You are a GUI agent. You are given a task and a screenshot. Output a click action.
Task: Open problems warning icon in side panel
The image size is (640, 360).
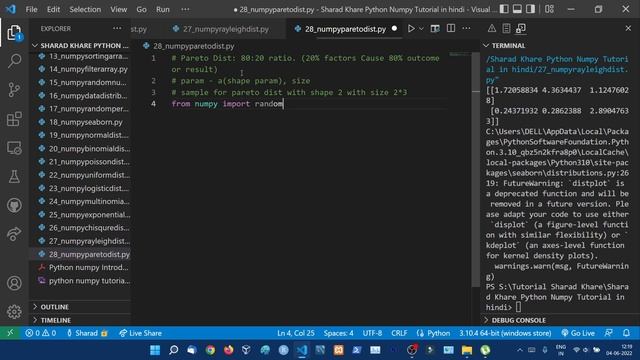click(492, 29)
